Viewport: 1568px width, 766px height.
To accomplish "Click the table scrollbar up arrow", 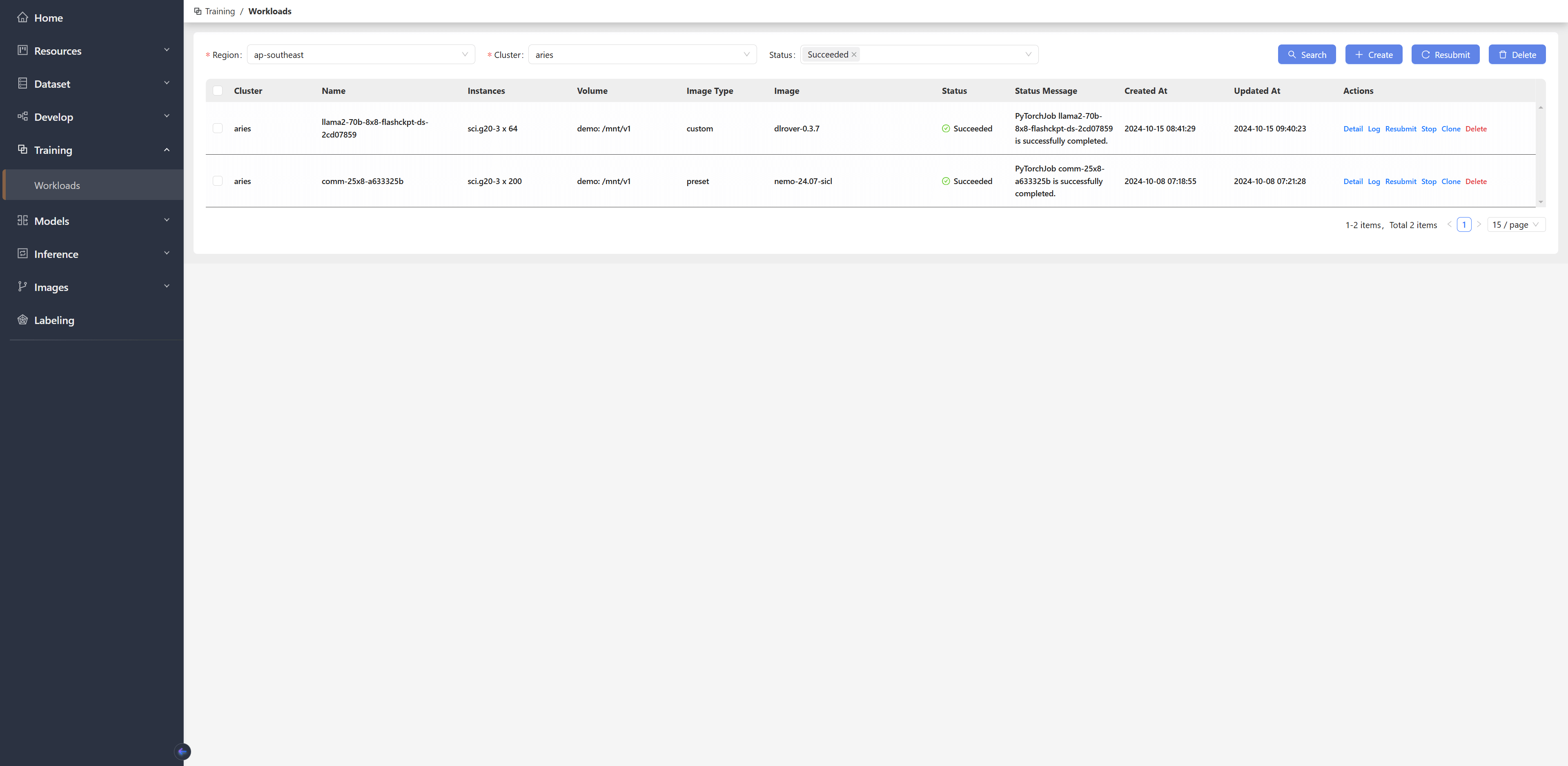I will 1541,107.
